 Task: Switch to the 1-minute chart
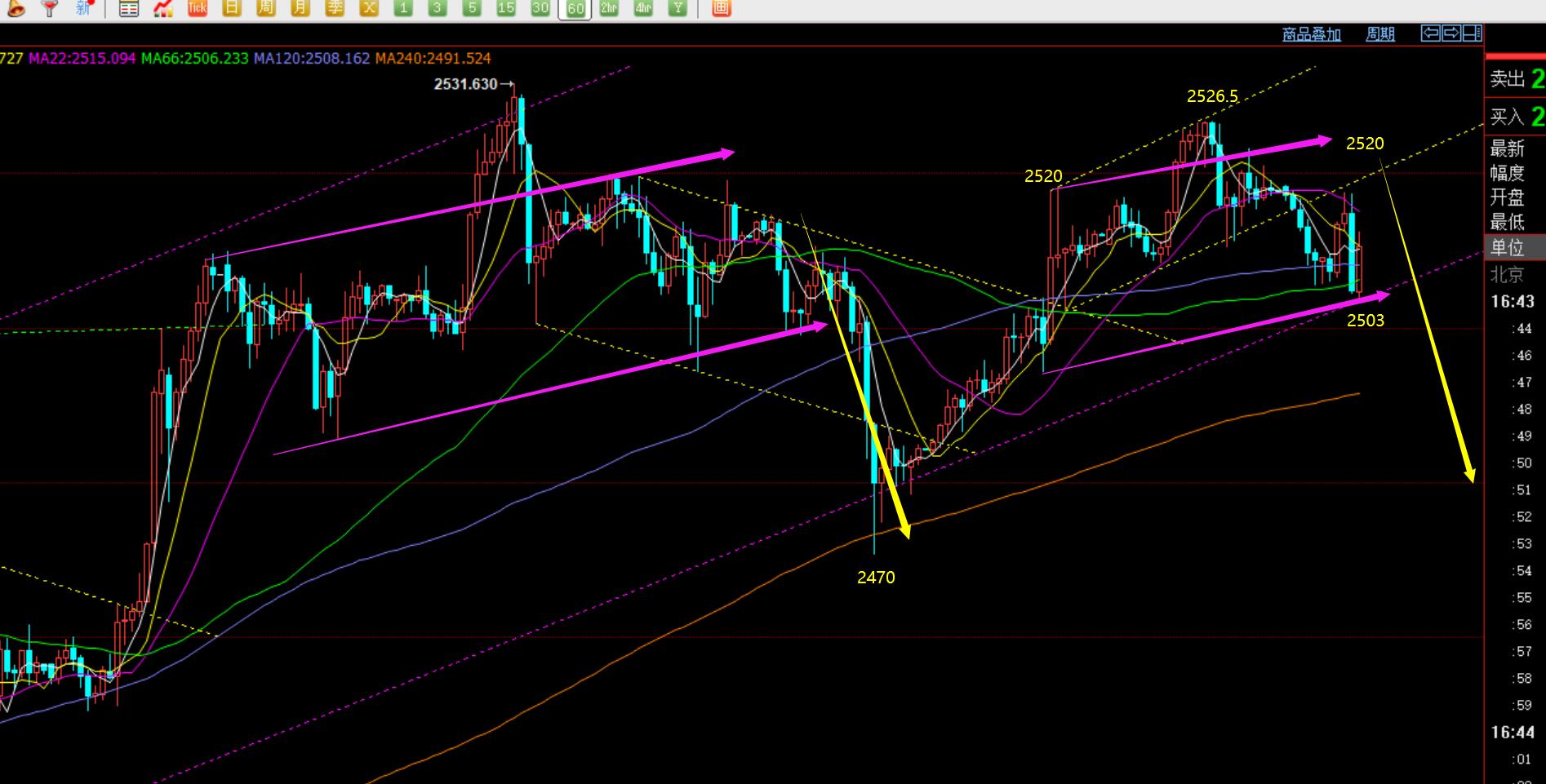(x=402, y=8)
